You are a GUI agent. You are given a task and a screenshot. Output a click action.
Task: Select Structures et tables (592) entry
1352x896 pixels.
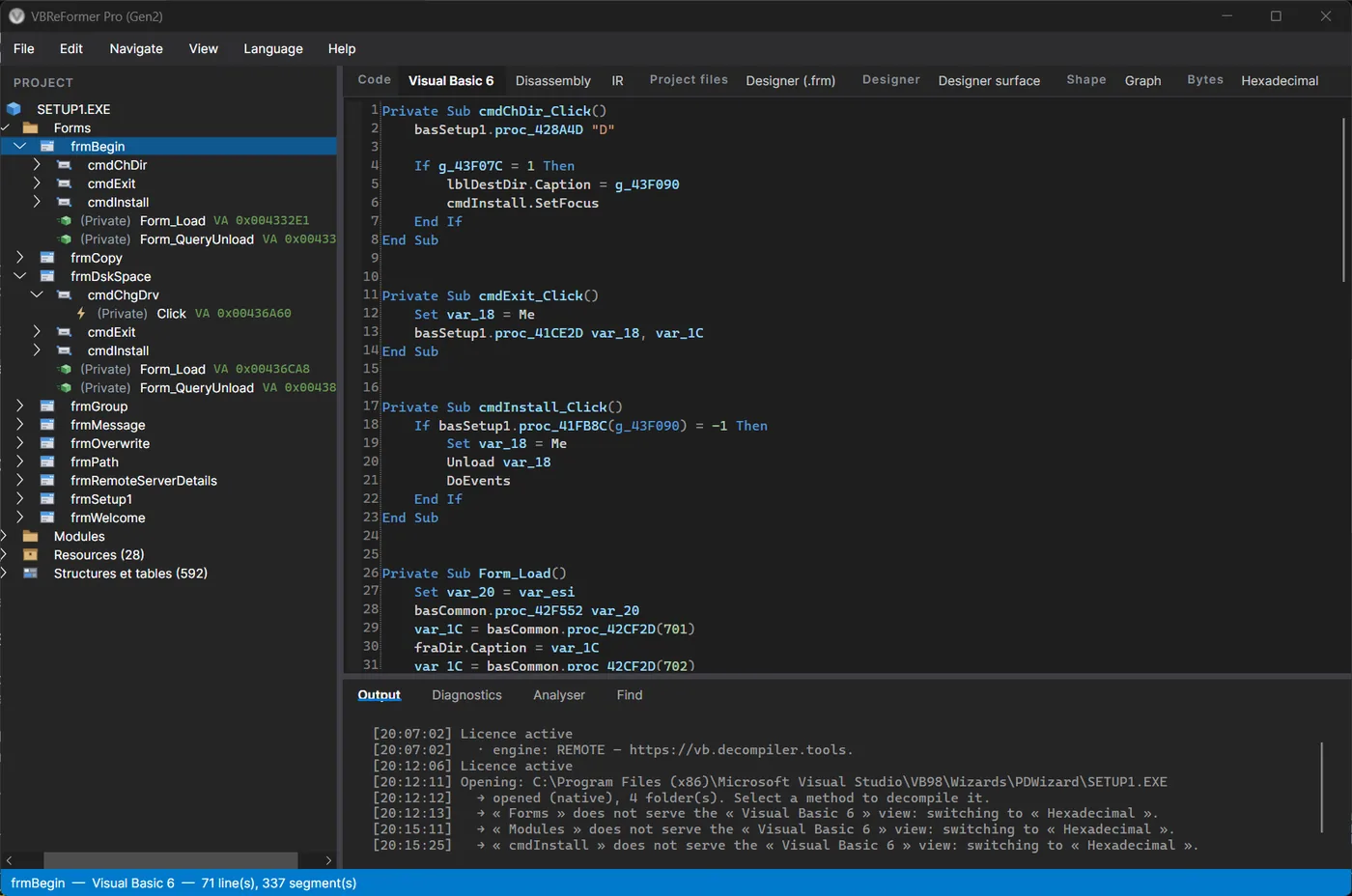130,574
